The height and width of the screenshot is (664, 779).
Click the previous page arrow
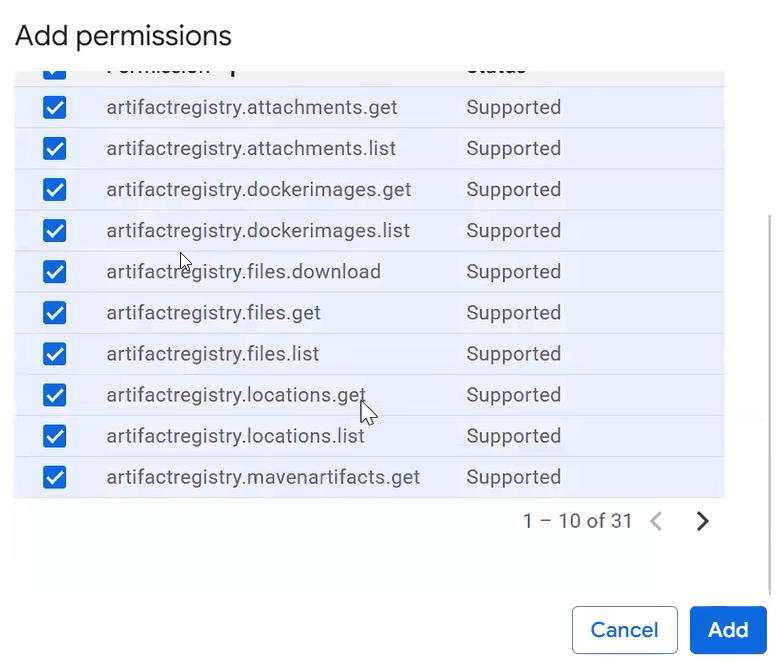[656, 521]
